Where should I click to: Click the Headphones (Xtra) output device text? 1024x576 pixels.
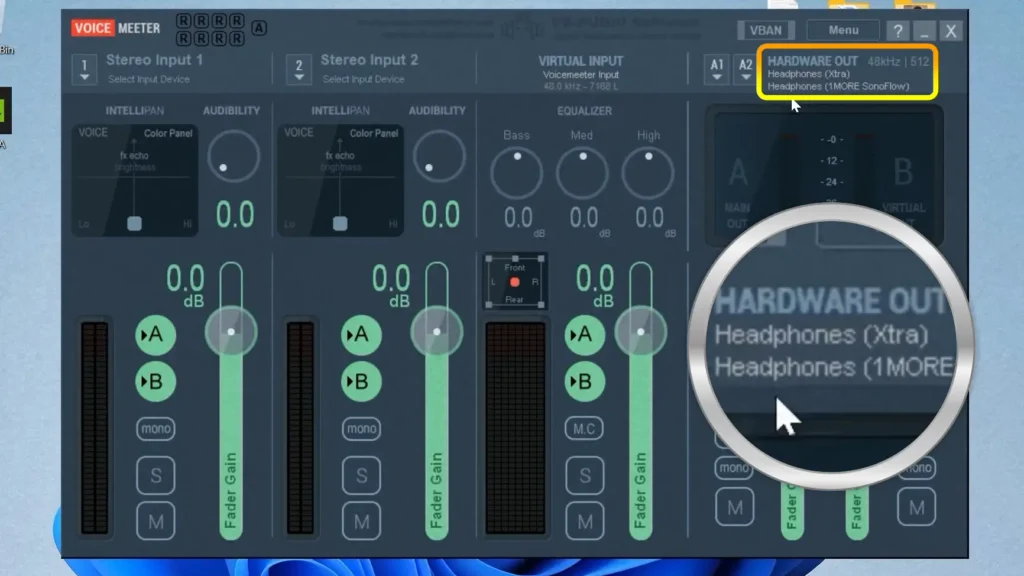pos(808,74)
